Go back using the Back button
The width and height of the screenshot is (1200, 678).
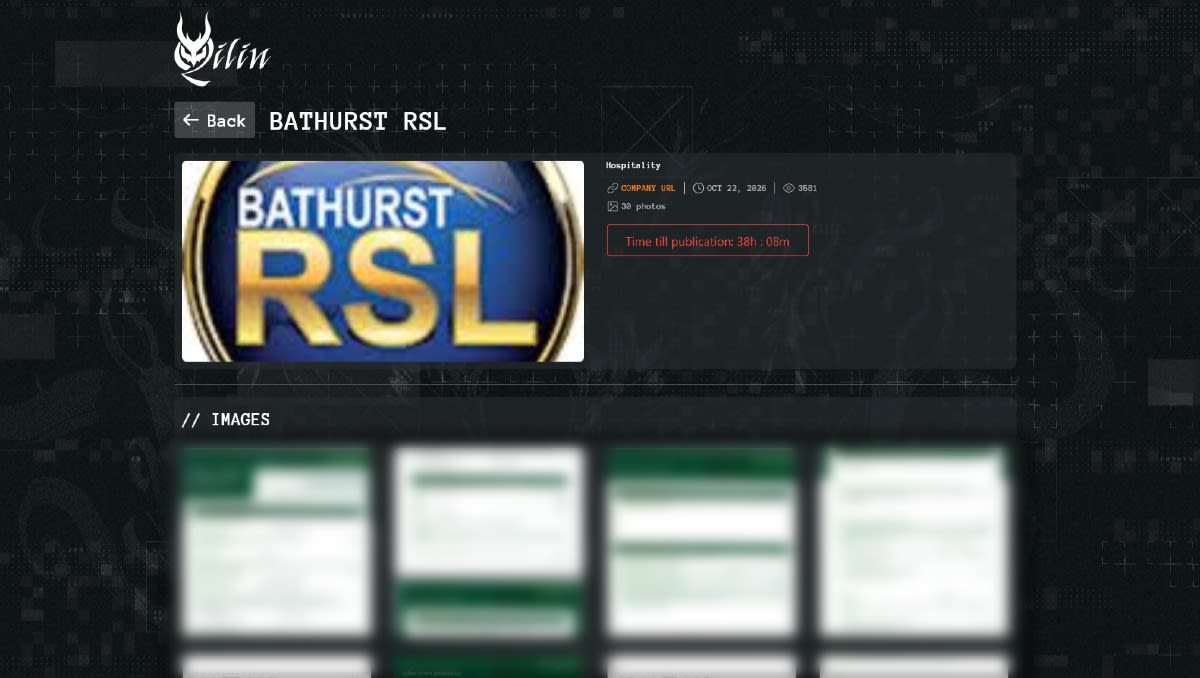click(214, 120)
